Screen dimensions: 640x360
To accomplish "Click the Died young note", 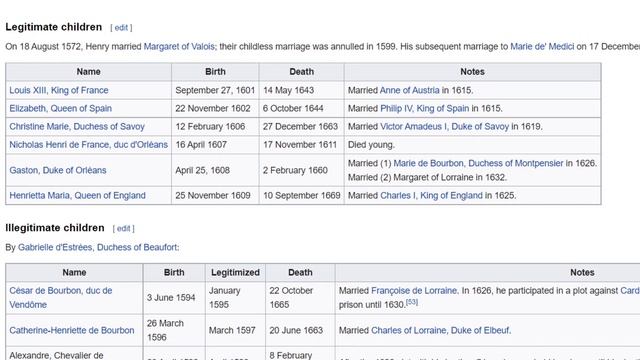I will click(x=371, y=145).
